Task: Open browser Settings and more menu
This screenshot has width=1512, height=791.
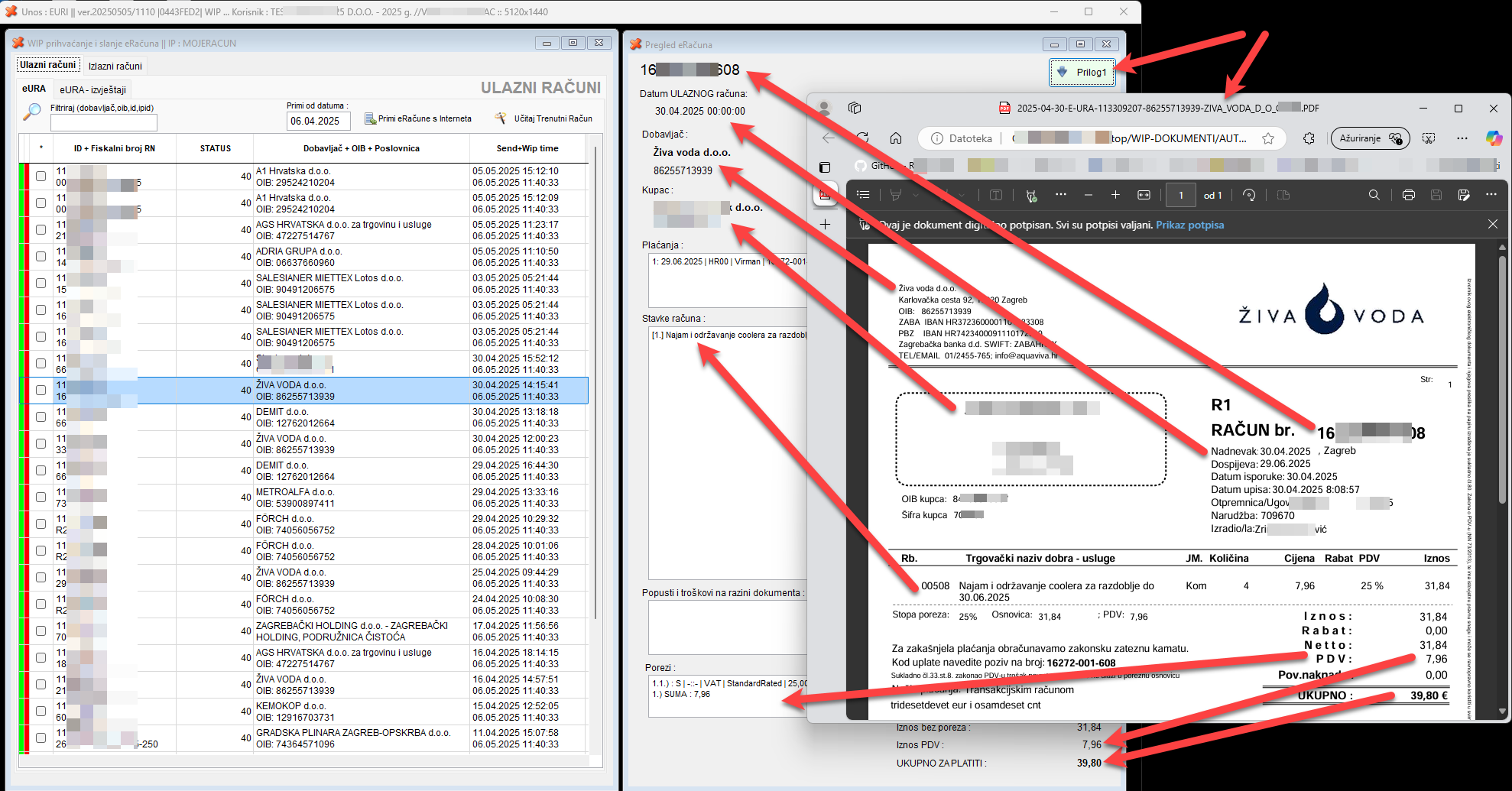Action: 1462,138
